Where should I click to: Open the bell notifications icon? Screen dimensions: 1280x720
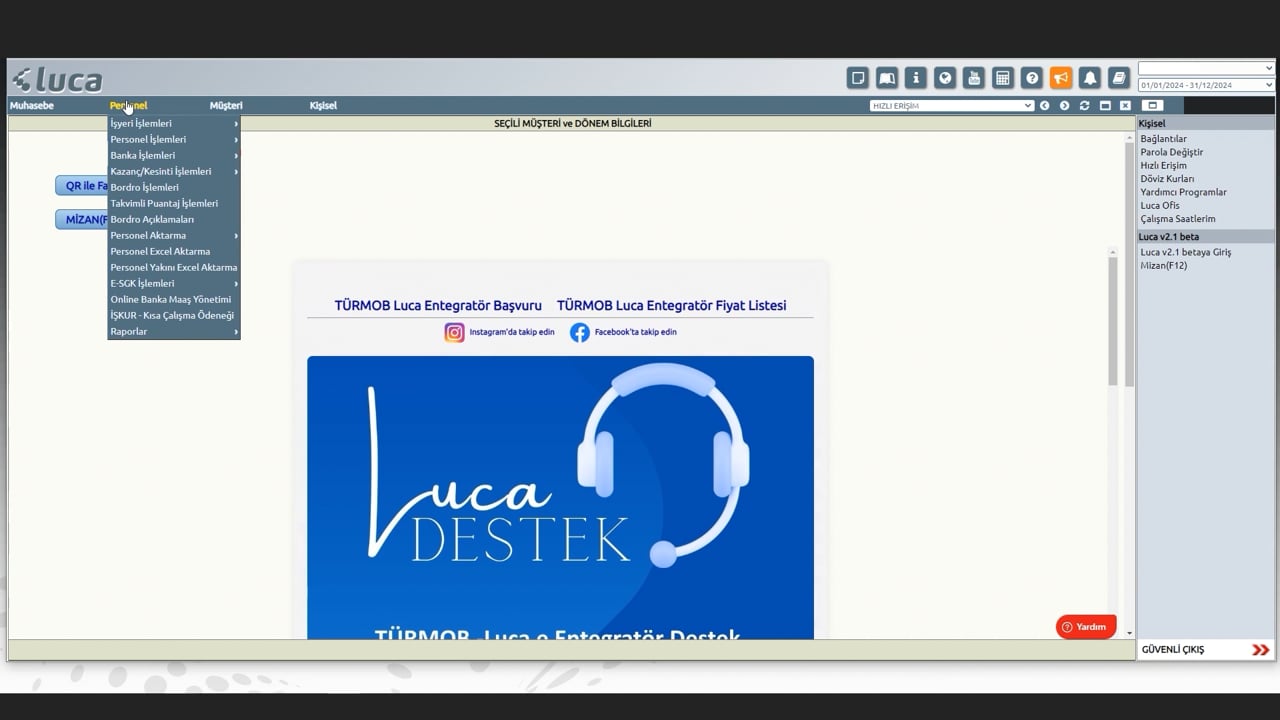(x=1090, y=78)
